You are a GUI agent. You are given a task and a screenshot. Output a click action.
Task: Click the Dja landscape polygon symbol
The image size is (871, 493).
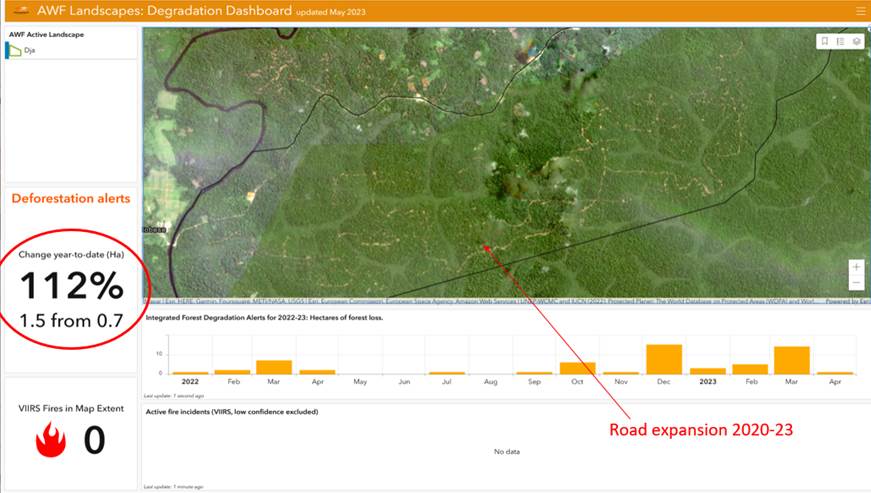click(x=14, y=51)
